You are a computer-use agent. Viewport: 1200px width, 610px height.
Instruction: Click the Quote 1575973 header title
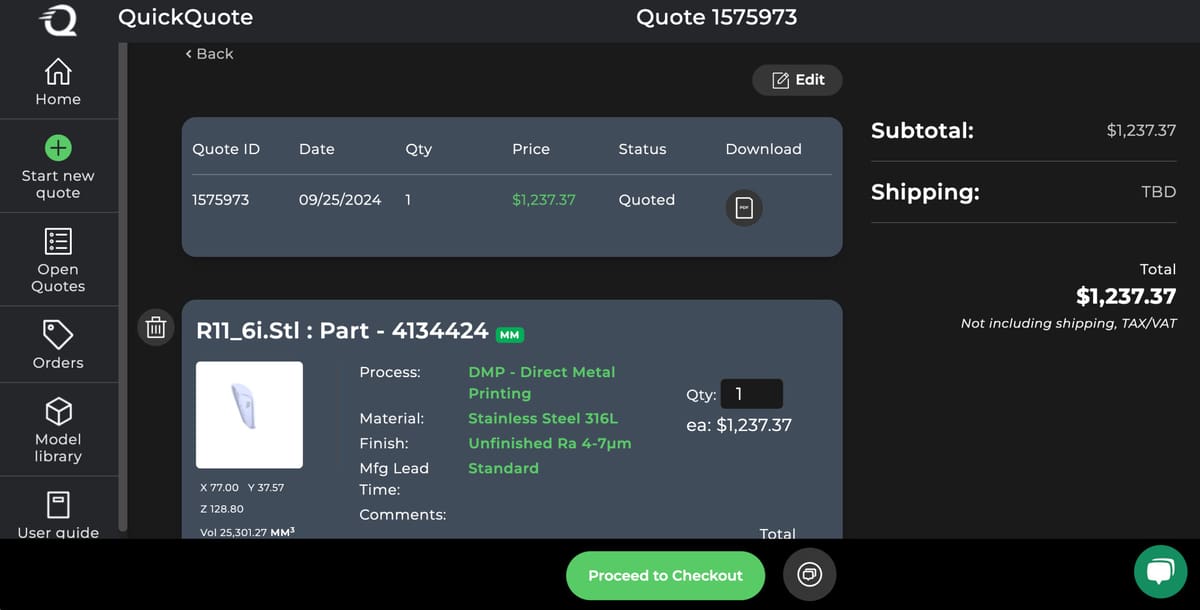click(x=717, y=17)
